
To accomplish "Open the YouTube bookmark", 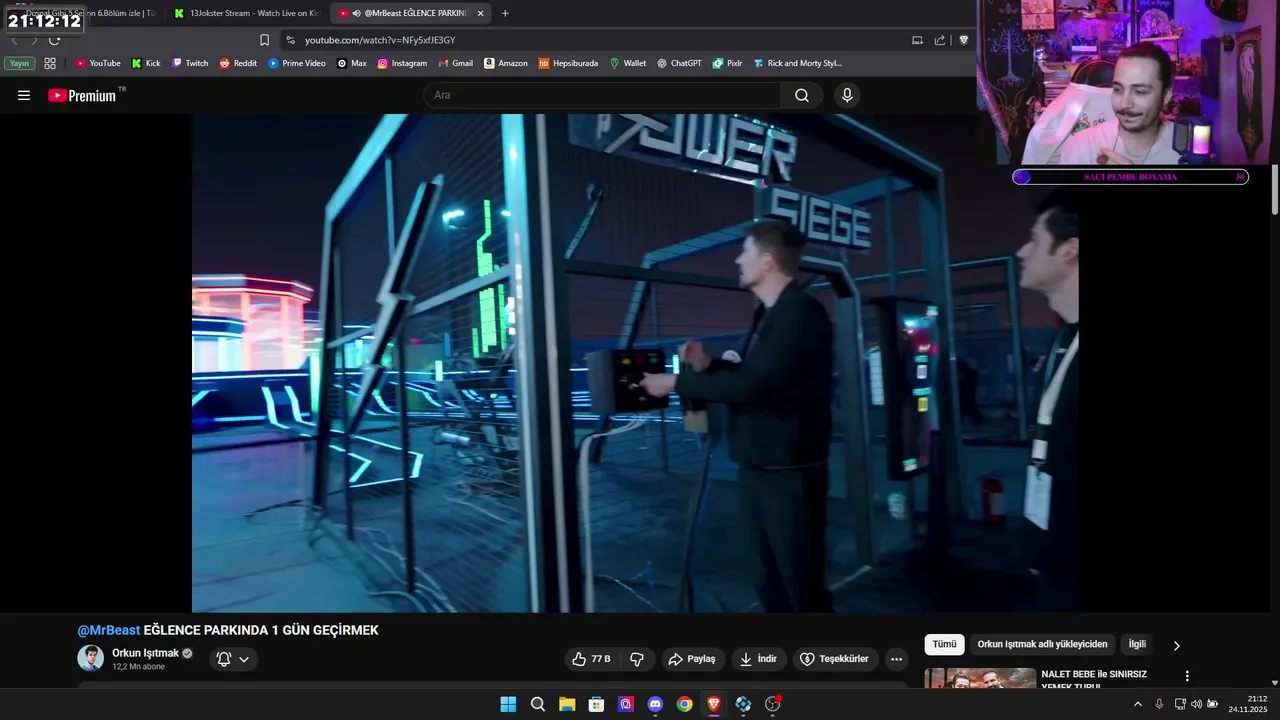I will point(98,63).
